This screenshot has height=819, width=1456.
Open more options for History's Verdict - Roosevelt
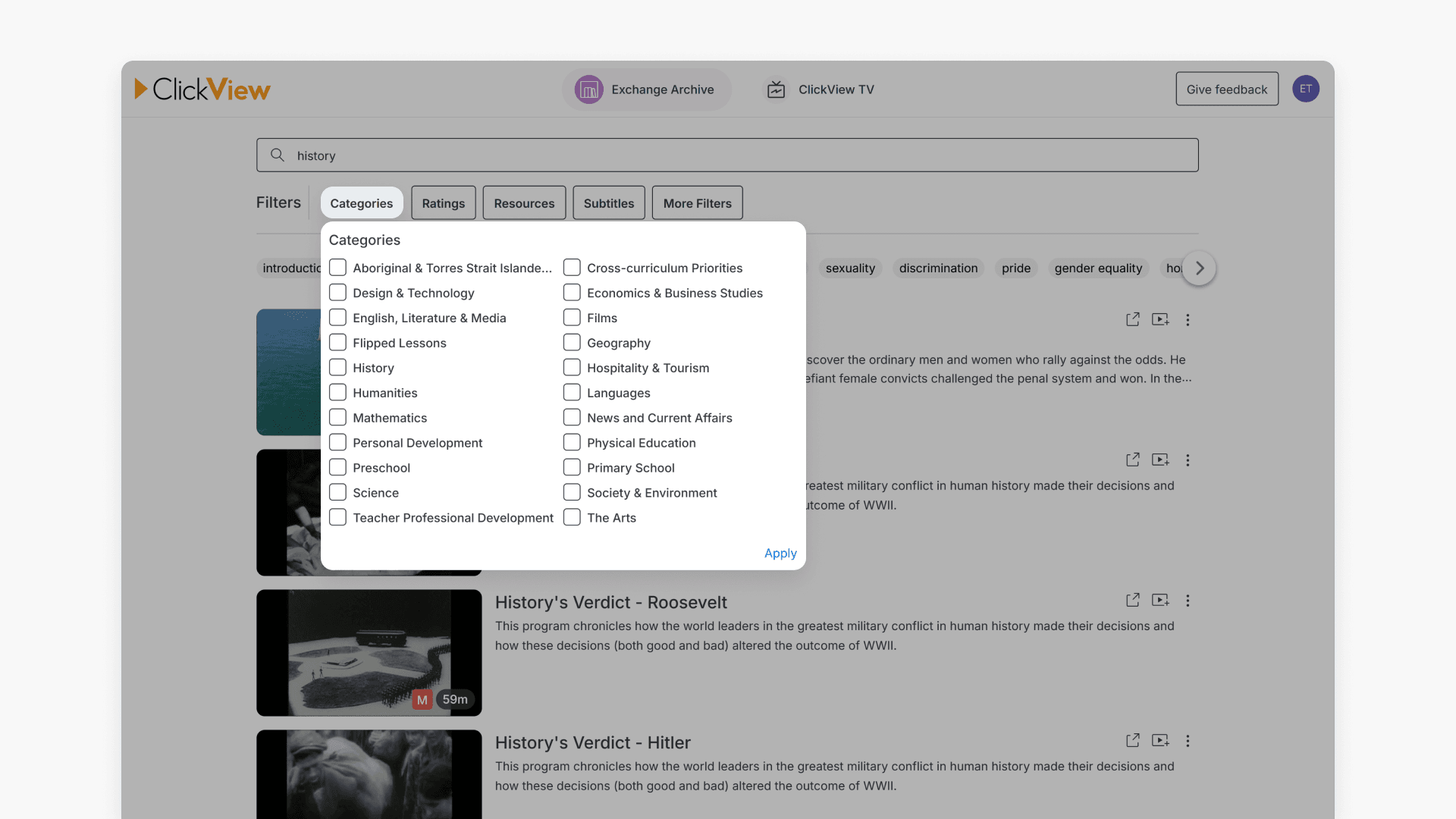[x=1188, y=601]
